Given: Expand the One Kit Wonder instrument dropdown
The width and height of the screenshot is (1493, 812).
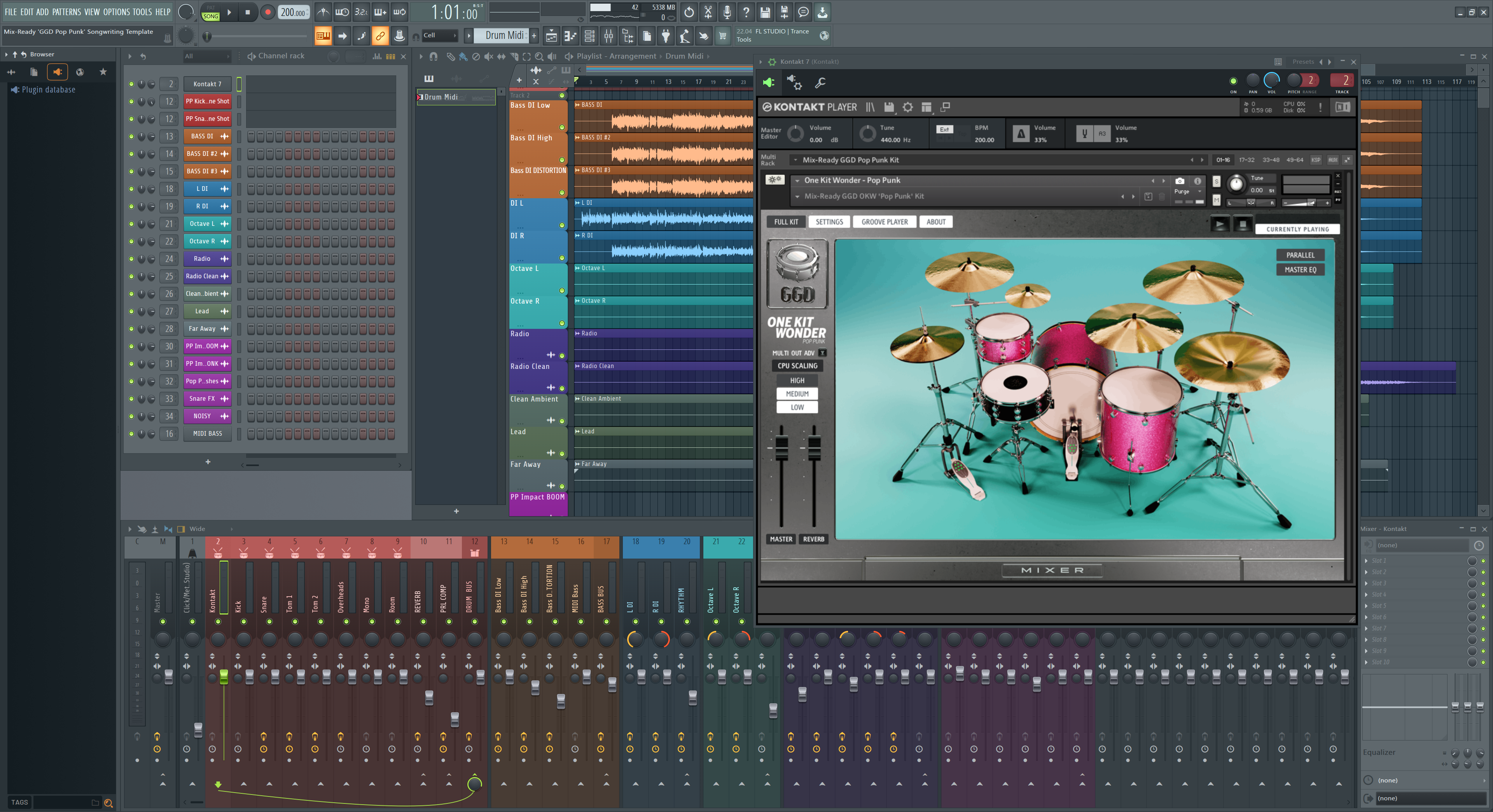Looking at the screenshot, I should [x=797, y=181].
